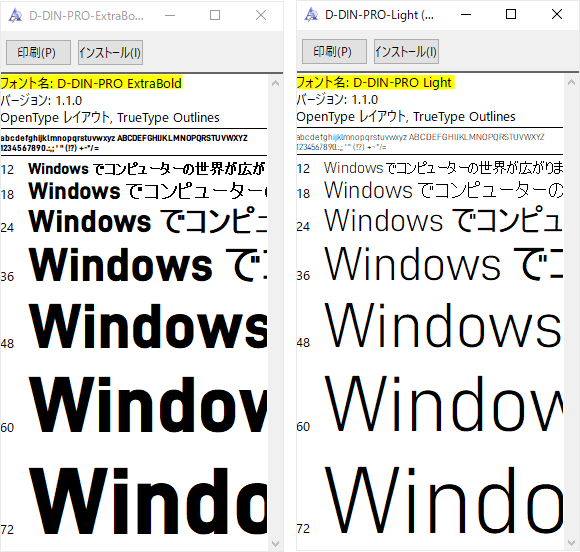
Task: Click size label 18 in ExtraBold window
Action: click(7, 195)
